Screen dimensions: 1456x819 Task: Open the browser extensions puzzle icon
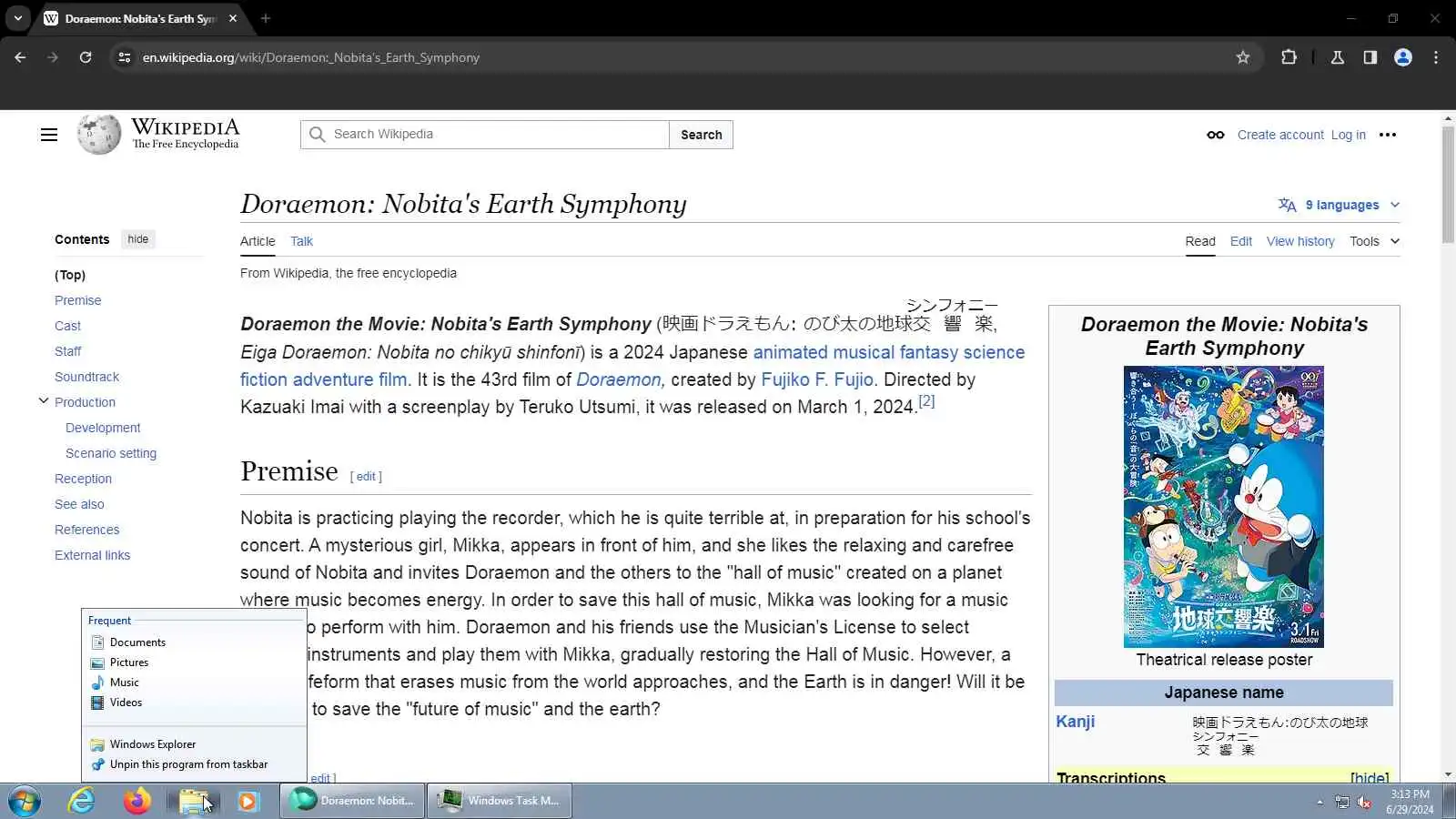tap(1289, 57)
